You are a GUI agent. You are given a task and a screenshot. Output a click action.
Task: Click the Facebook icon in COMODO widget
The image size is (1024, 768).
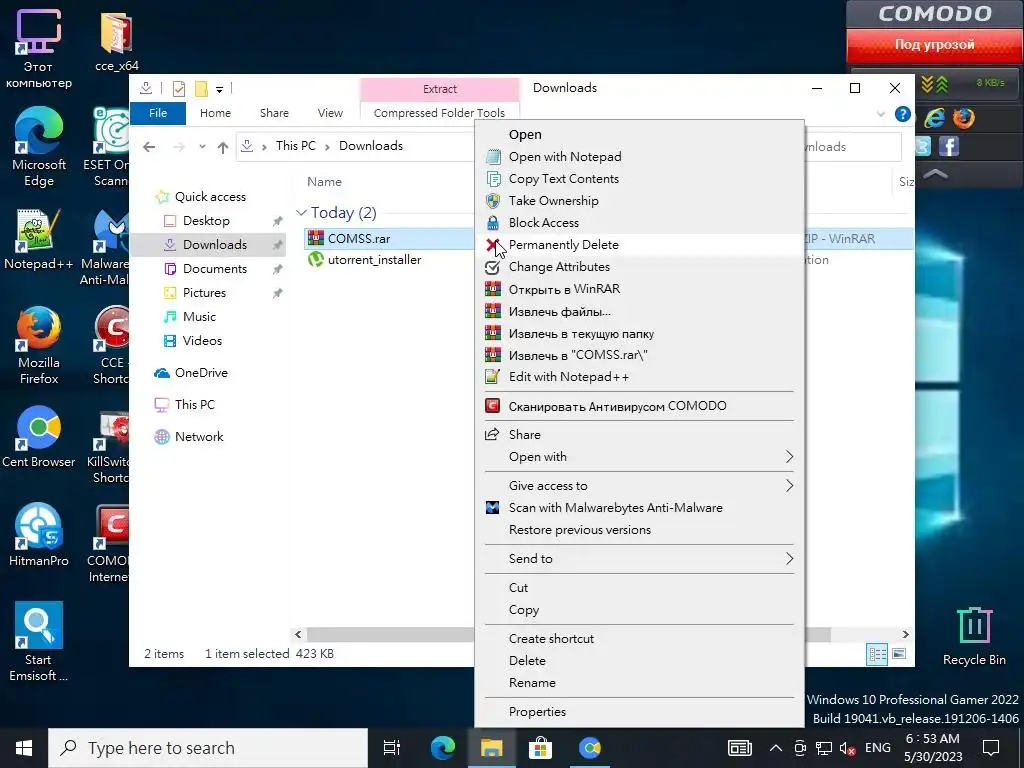click(949, 146)
